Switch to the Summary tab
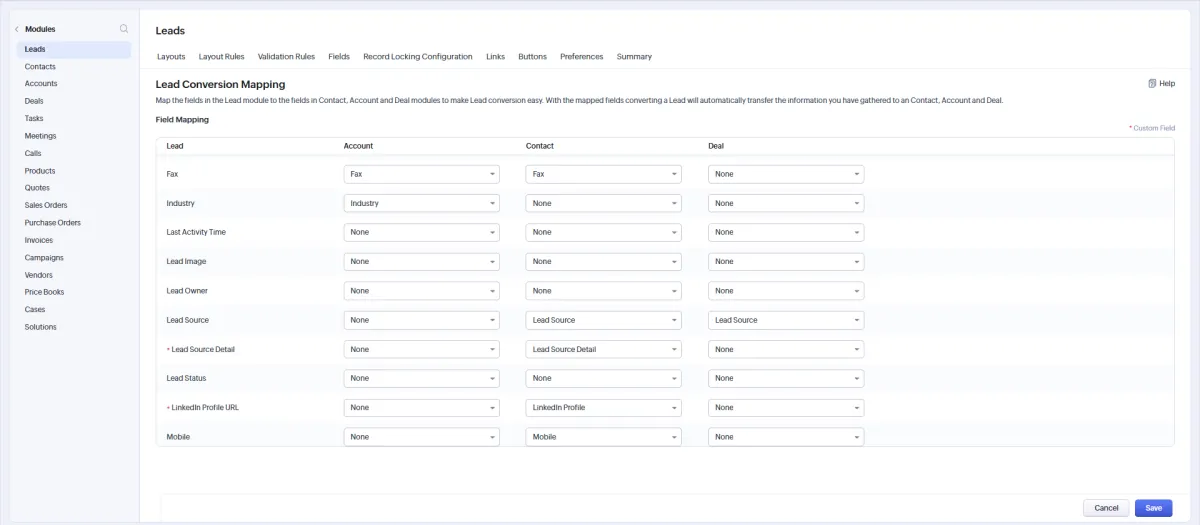The width and height of the screenshot is (1200, 525). tap(634, 57)
